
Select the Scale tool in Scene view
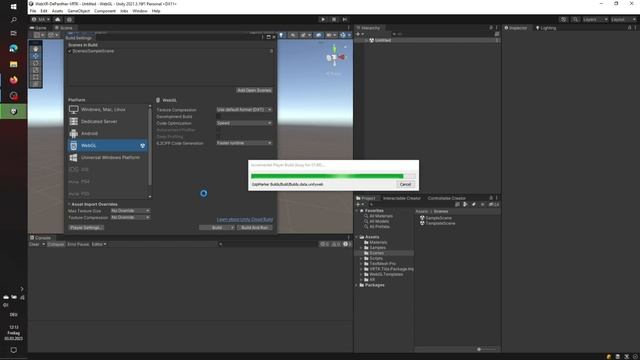36,70
